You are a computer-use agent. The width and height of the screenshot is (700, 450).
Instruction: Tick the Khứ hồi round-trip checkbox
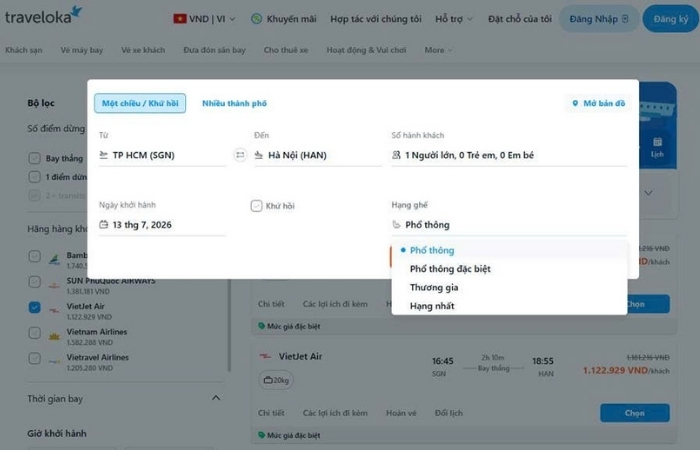(256, 206)
